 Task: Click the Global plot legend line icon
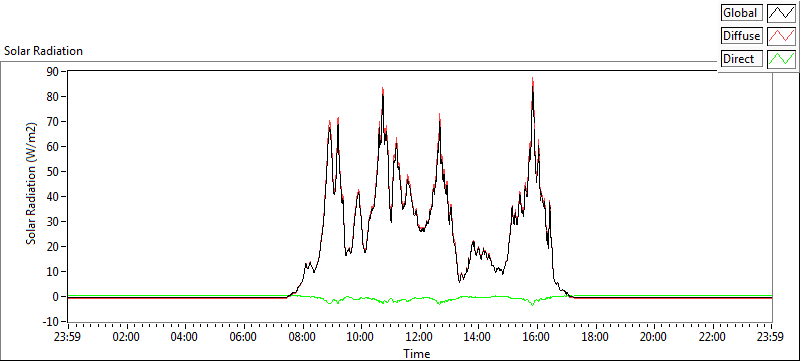(782, 12)
